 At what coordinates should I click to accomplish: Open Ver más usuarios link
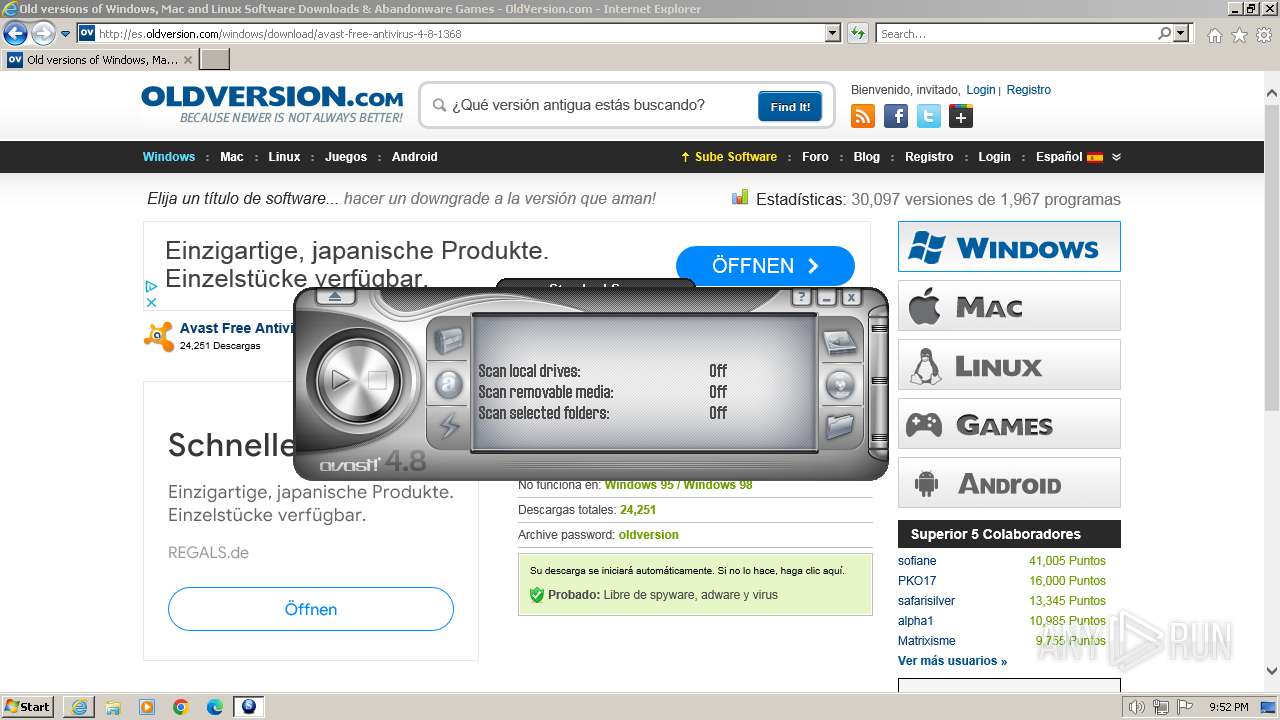[x=952, y=661]
